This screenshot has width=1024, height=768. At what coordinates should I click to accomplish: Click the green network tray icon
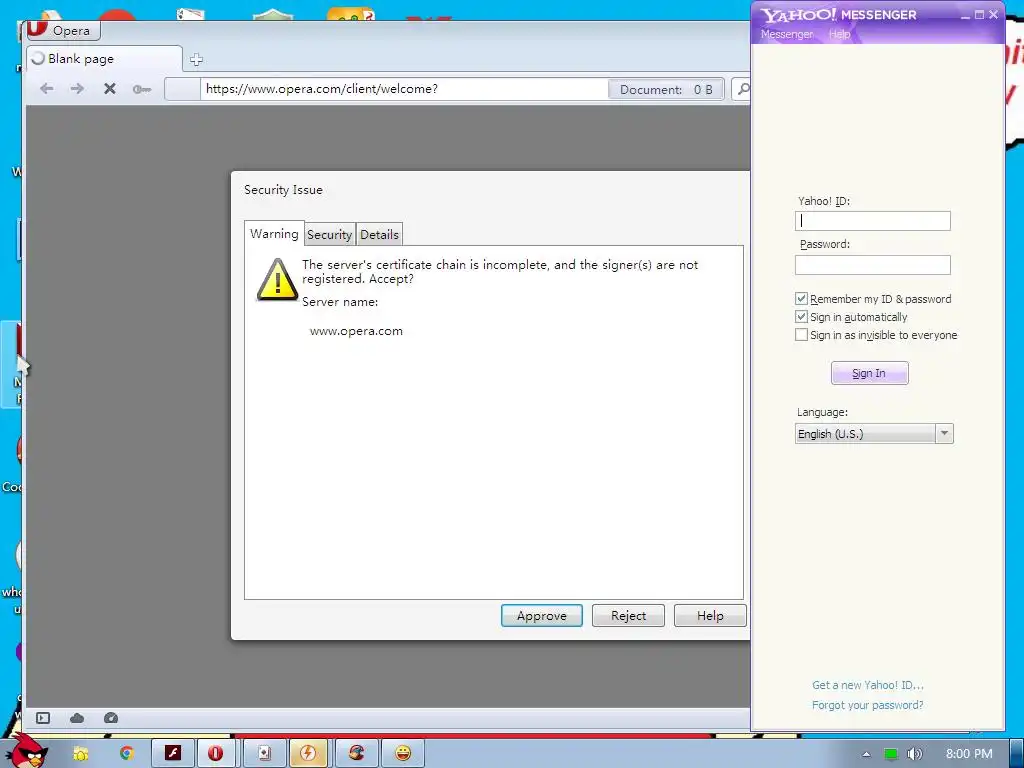tap(891, 754)
